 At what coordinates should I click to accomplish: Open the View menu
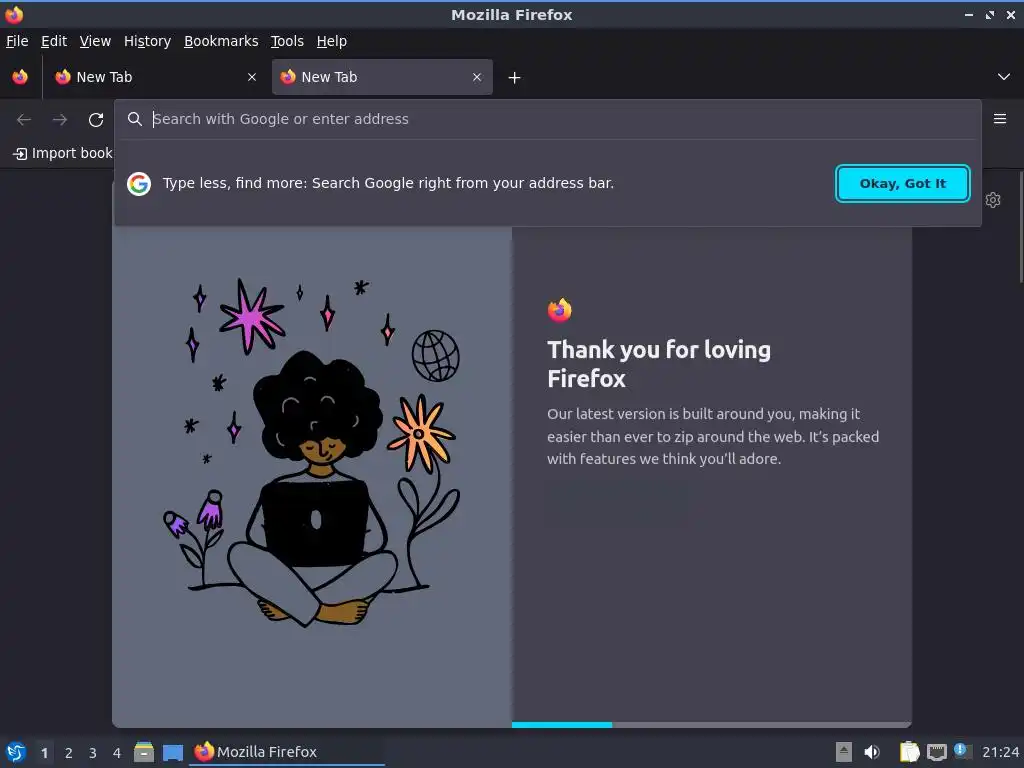point(95,41)
